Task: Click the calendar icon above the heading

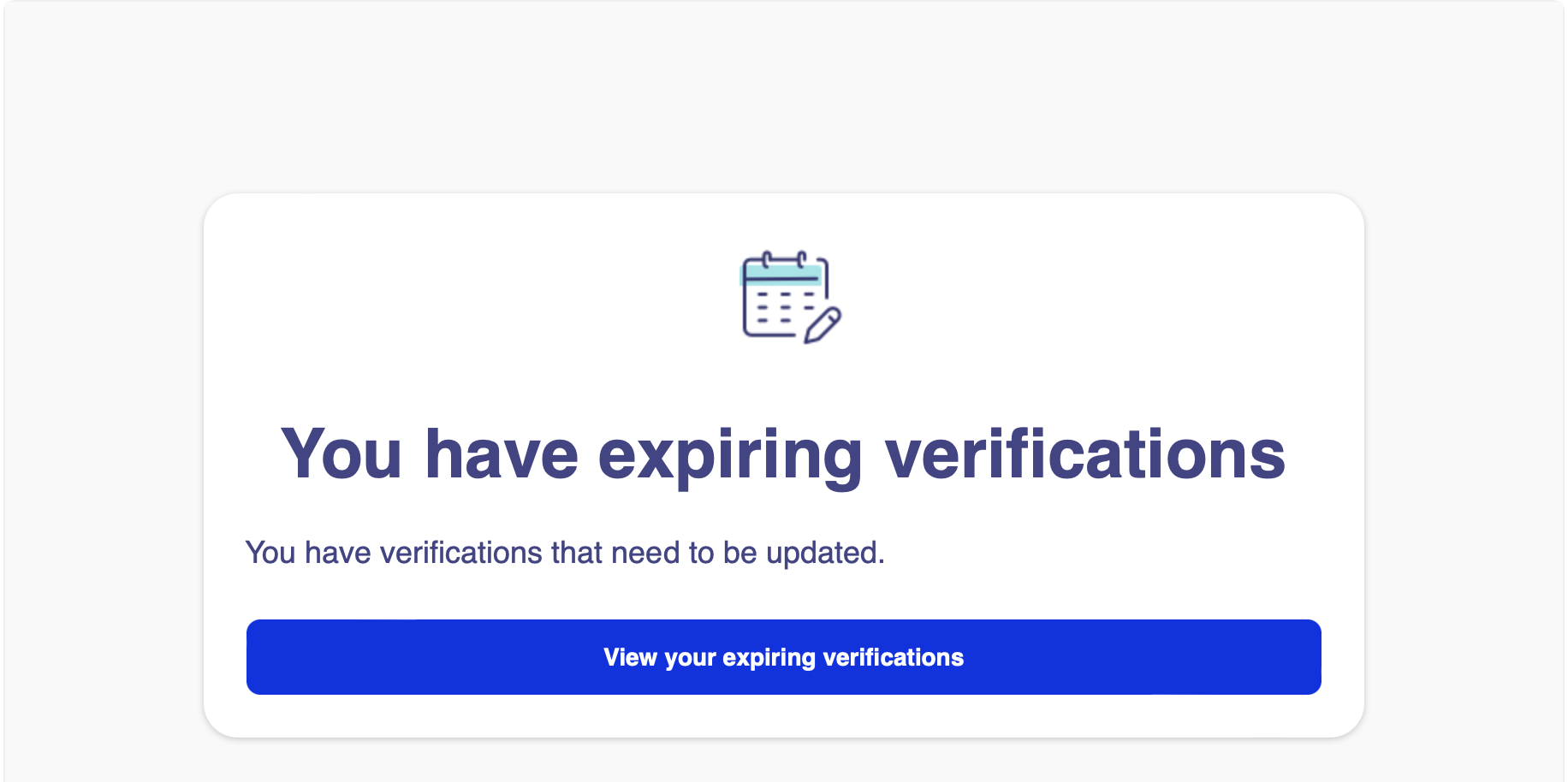Action: 791,298
